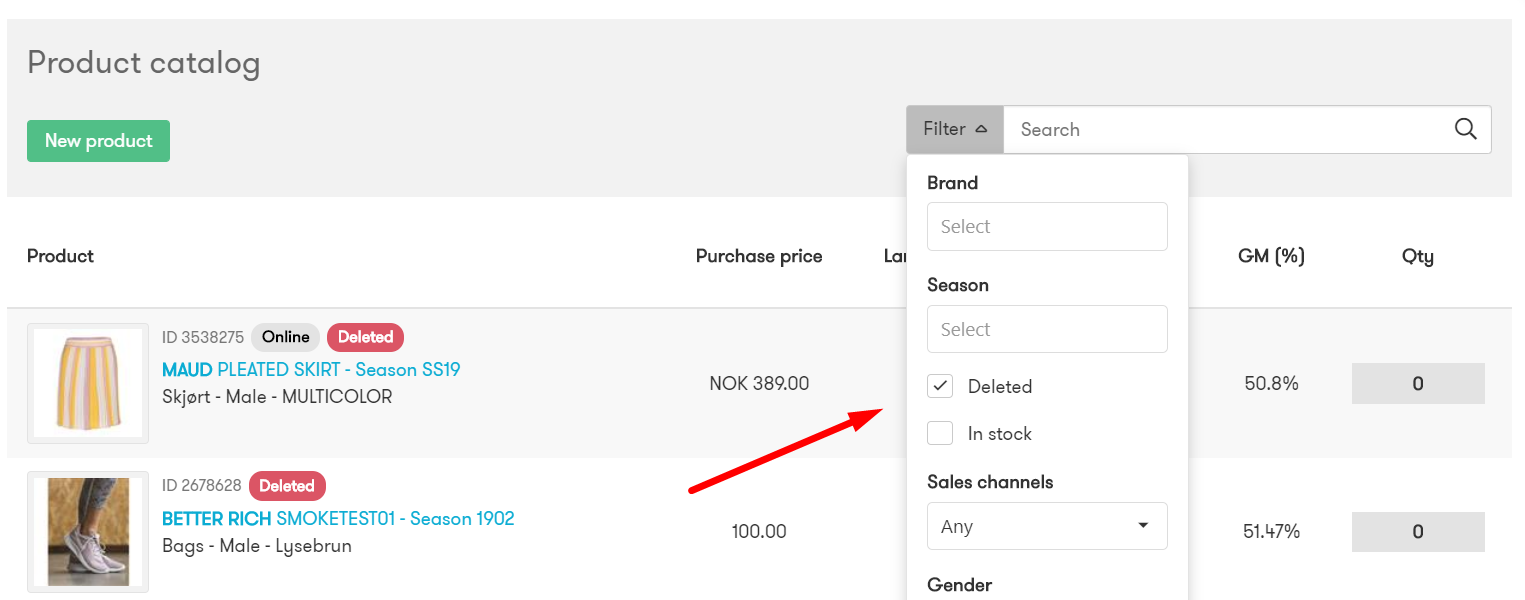This screenshot has width=1525, height=600.
Task: Click the pleated skirt thumbnail
Action: pos(88,383)
